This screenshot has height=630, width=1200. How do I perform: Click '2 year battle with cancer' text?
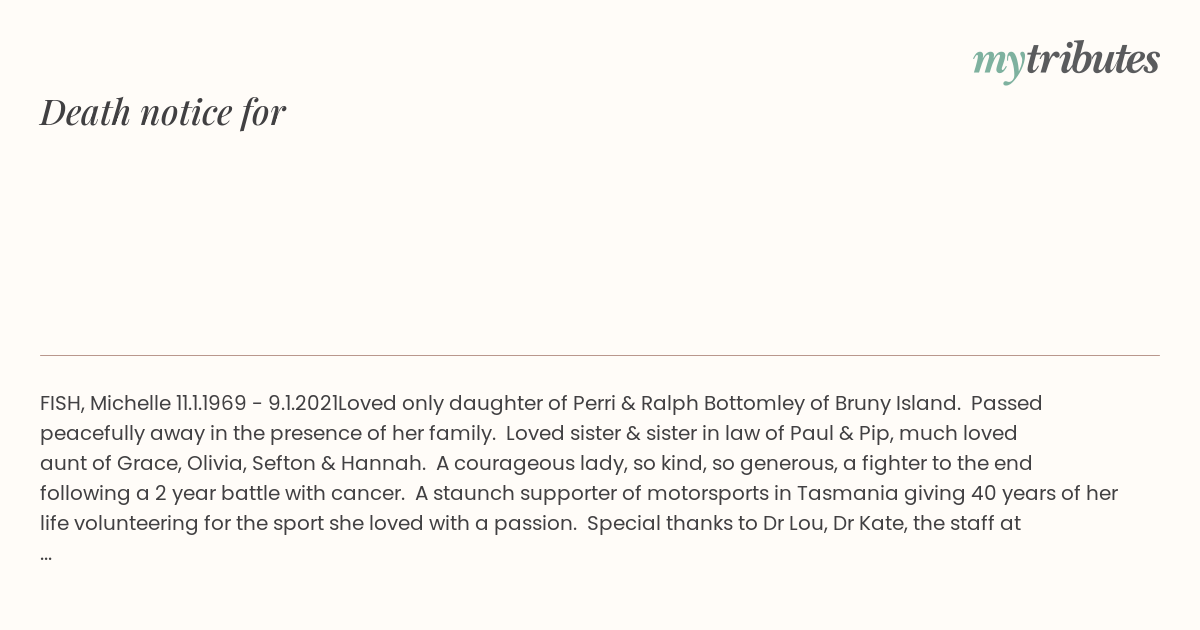pyautogui.click(x=279, y=494)
